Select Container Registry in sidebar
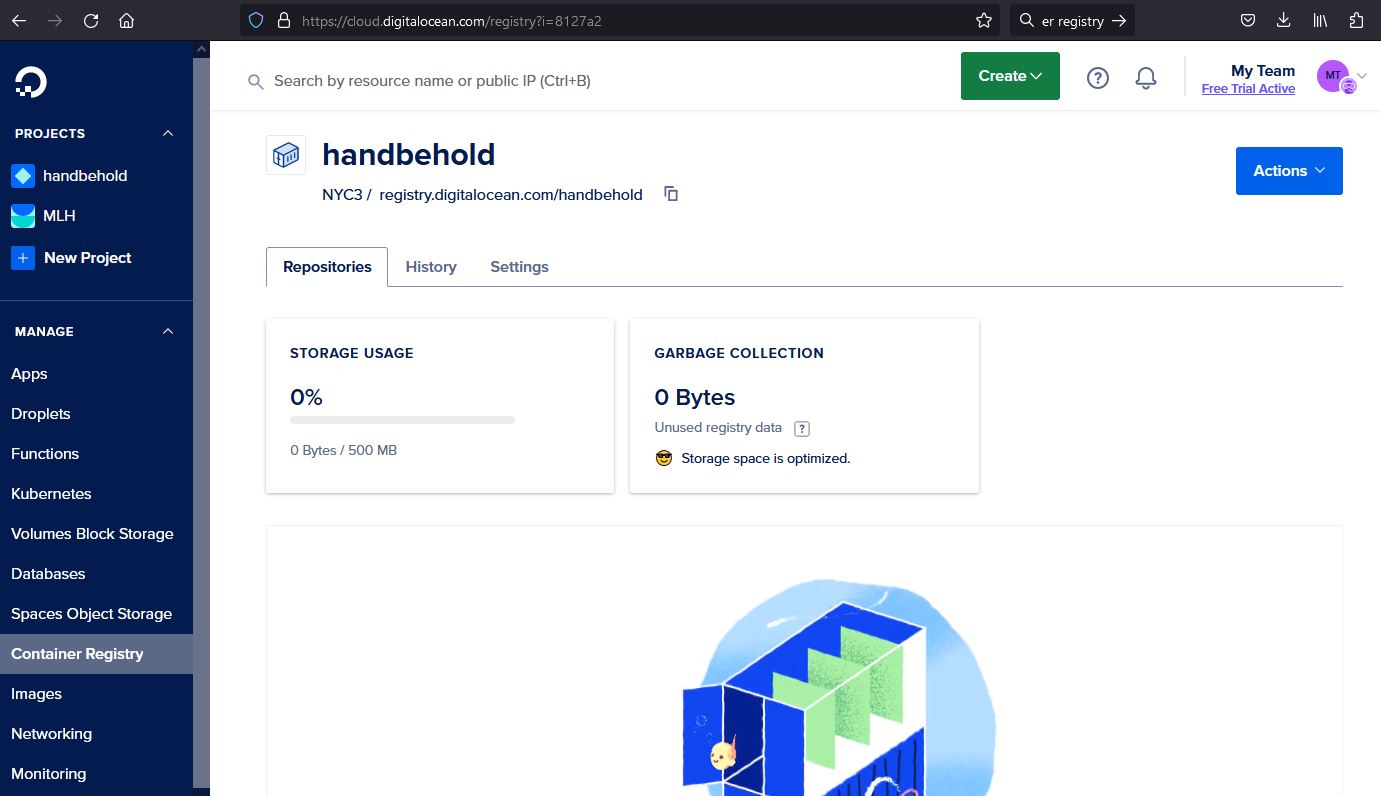 96,654
